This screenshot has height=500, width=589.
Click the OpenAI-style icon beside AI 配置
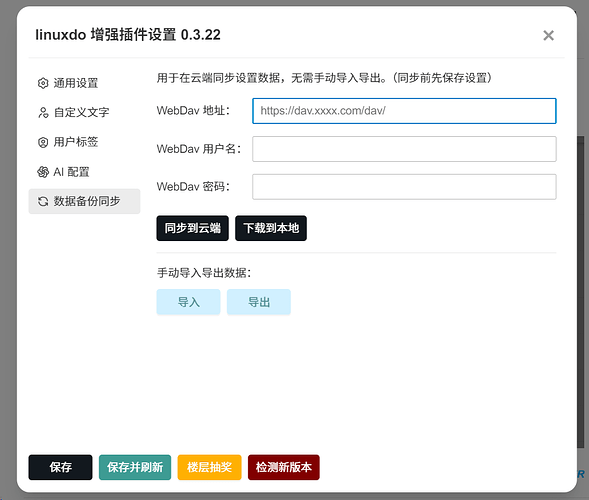[x=43, y=172]
